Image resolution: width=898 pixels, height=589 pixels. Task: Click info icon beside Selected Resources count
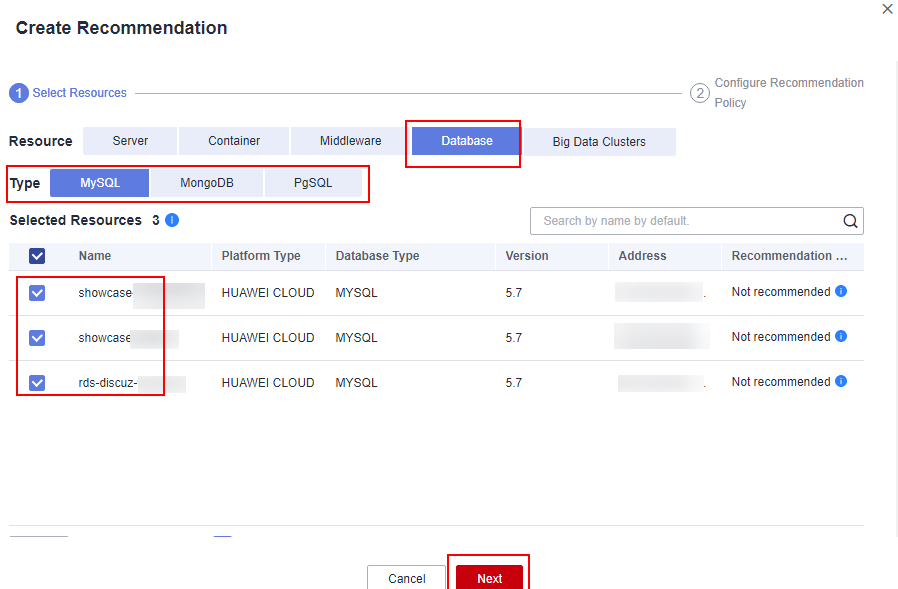172,220
